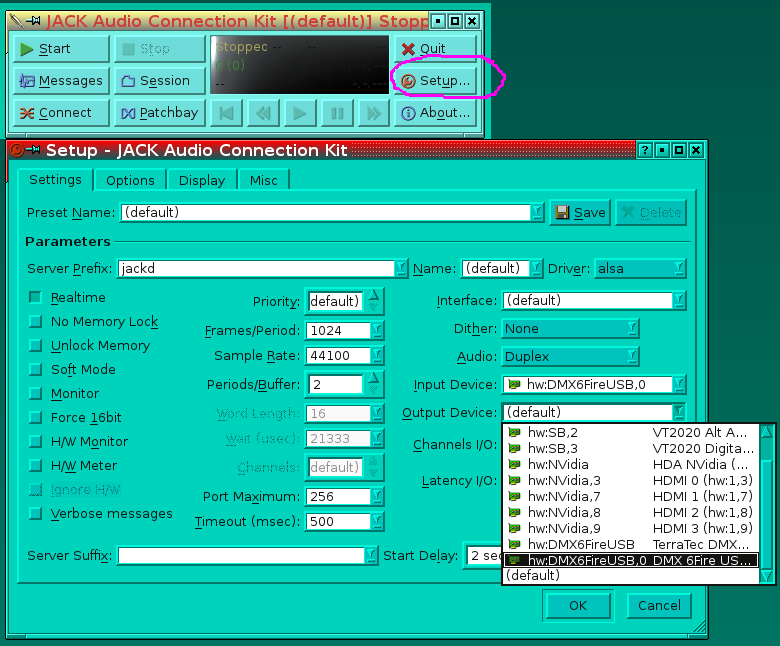This screenshot has height=646, width=780.
Task: Open the Port Maximum dropdown
Action: [377, 496]
